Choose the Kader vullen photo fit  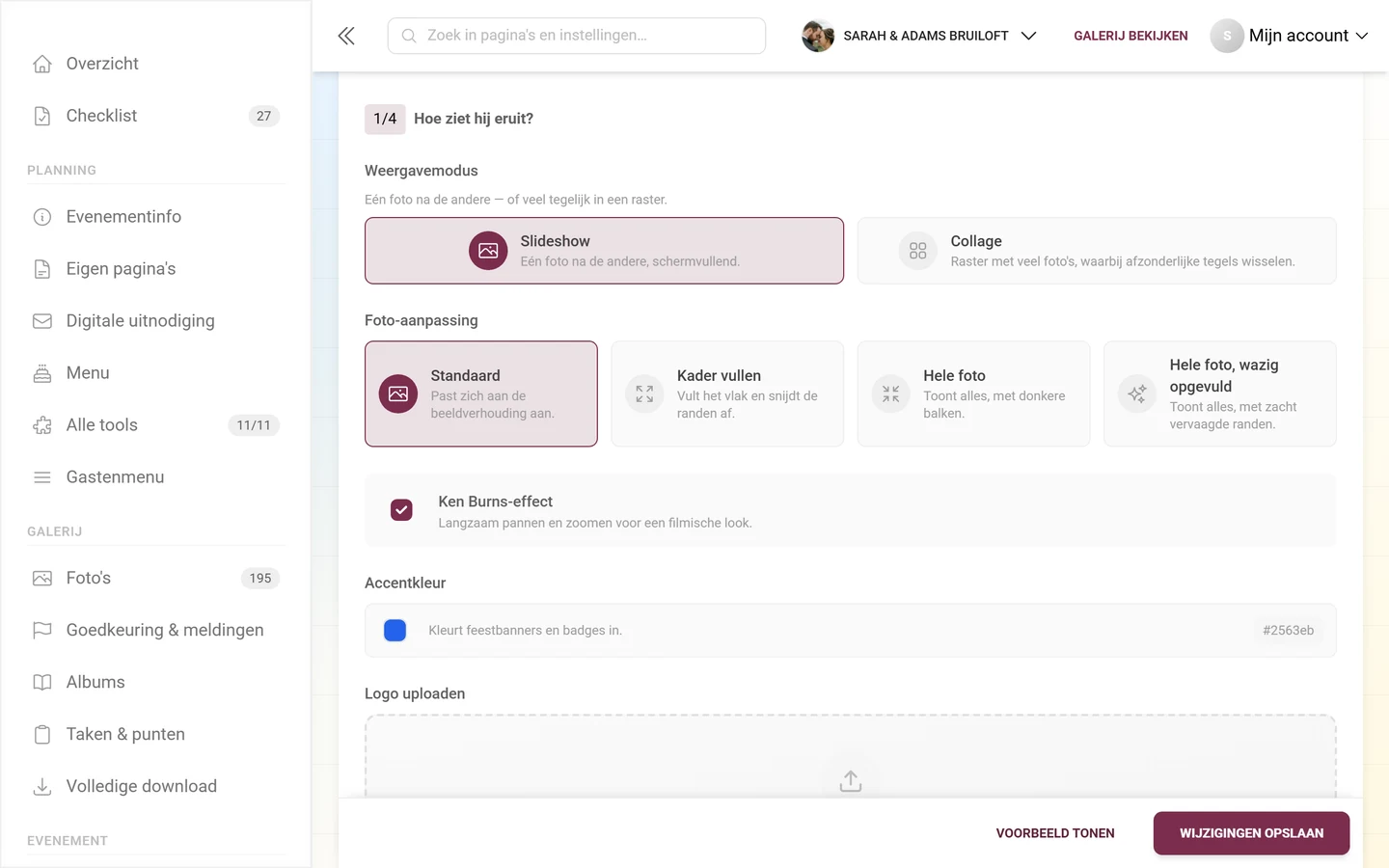727,393
